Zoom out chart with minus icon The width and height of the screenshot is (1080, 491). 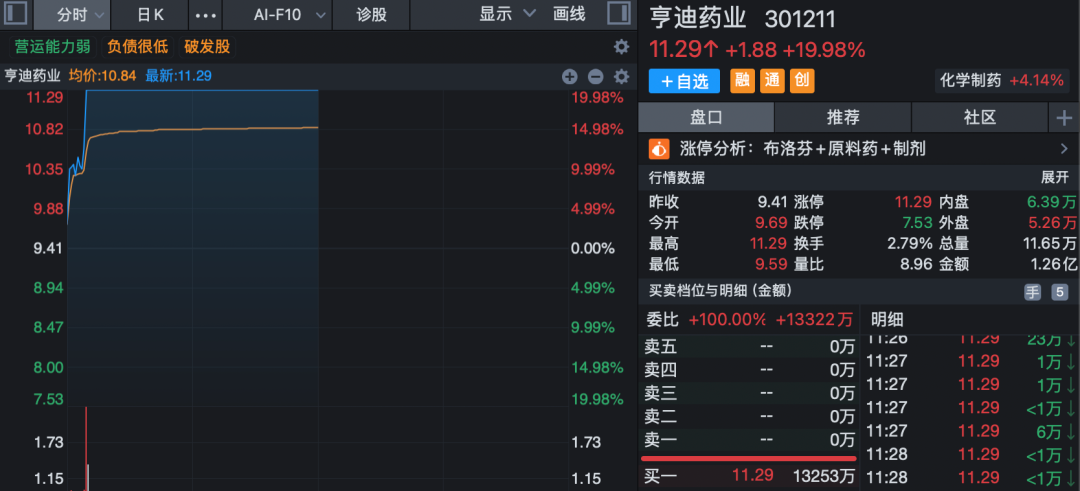(x=596, y=76)
